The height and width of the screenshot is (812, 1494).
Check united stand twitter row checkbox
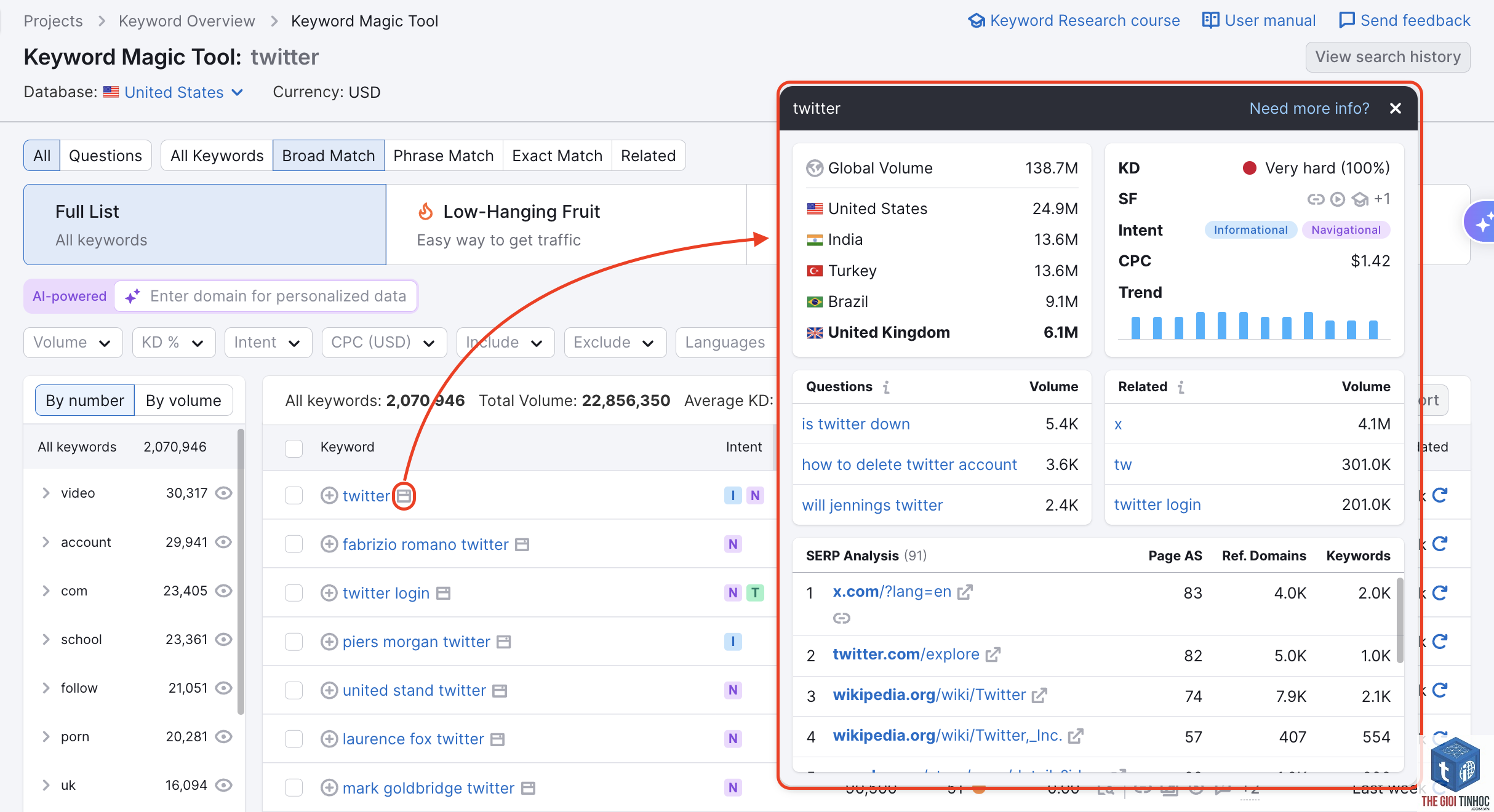294,690
